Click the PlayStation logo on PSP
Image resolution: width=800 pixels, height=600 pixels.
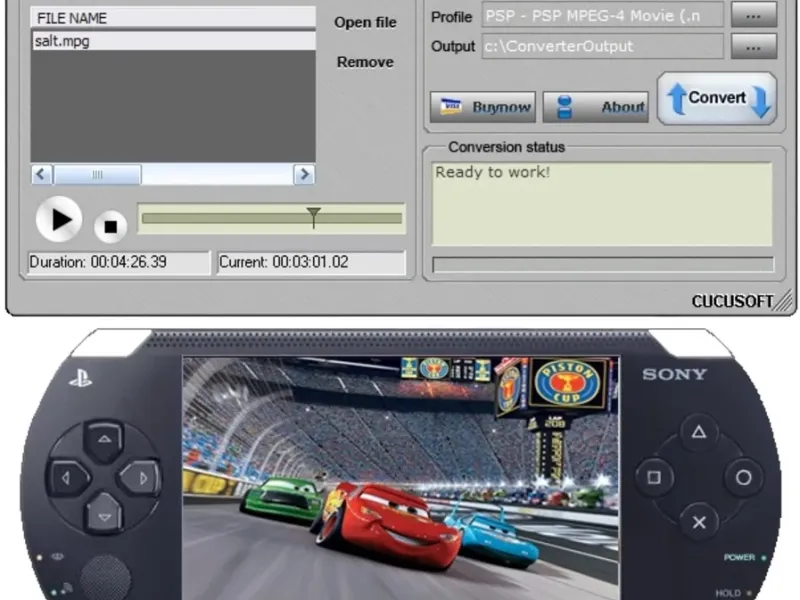(x=81, y=378)
